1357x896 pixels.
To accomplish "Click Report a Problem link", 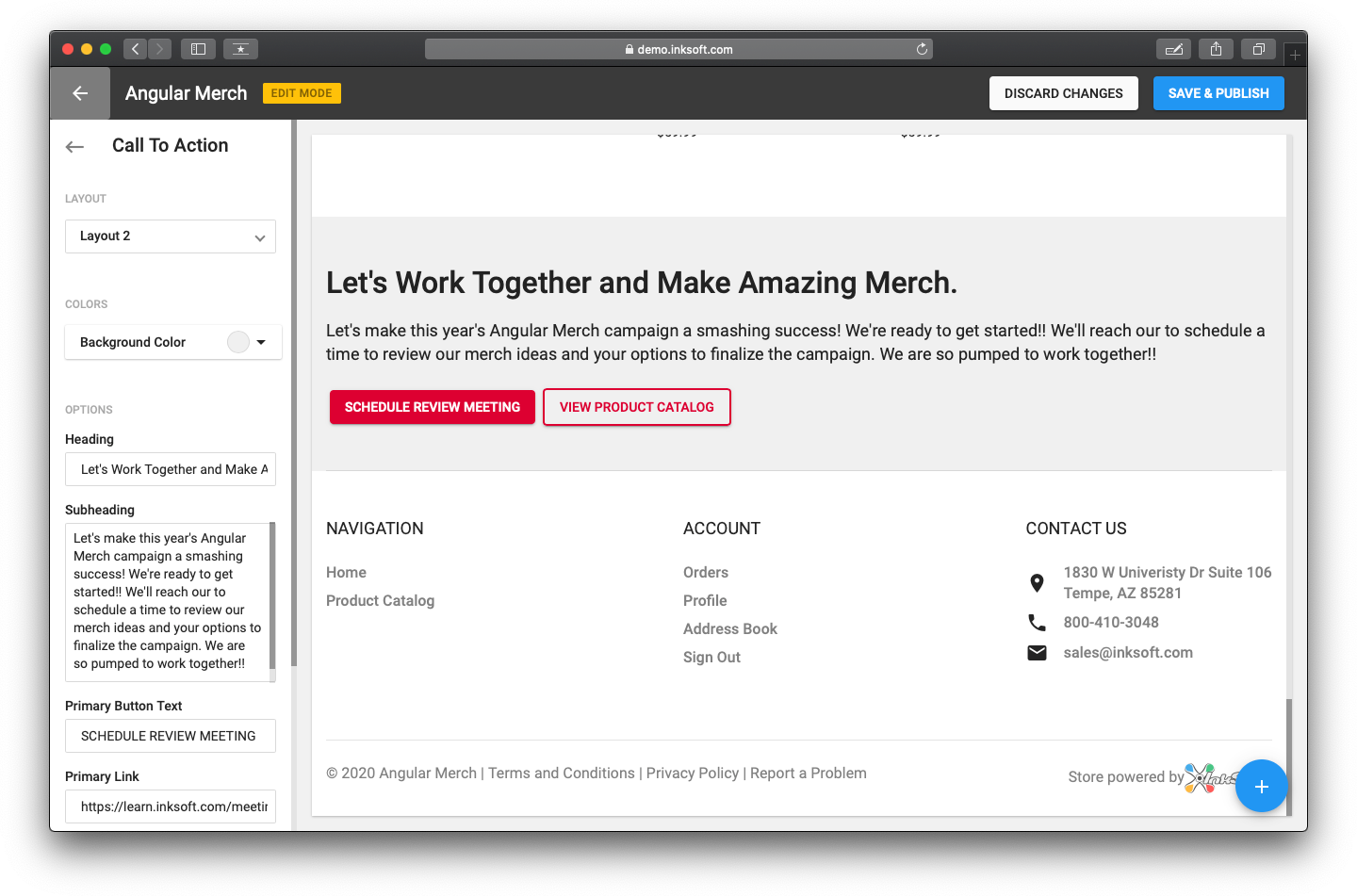I will tap(809, 774).
